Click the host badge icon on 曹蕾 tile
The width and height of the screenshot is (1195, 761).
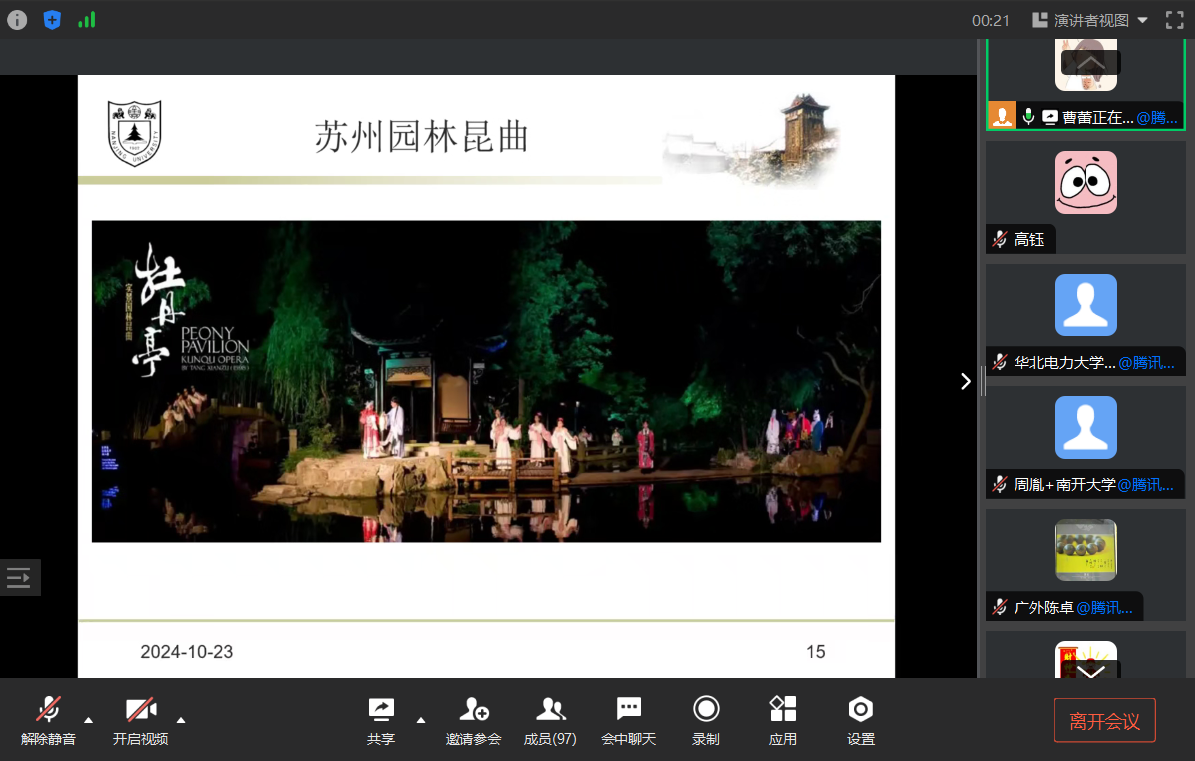[x=1002, y=117]
